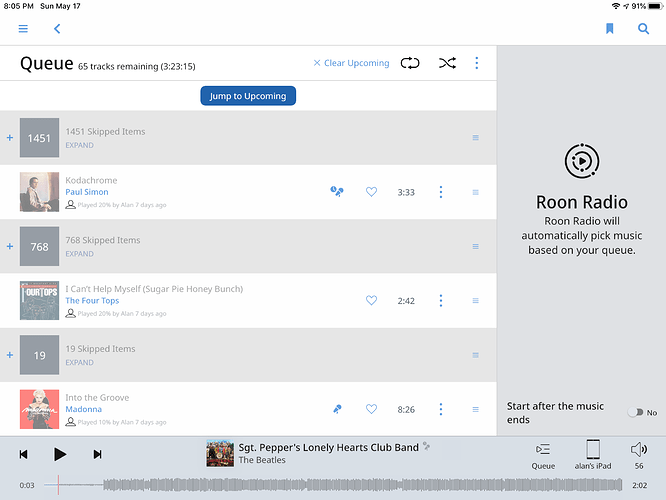Viewport: 666px width, 500px height.
Task: Favorite I Can't Help Myself track
Action: point(371,300)
